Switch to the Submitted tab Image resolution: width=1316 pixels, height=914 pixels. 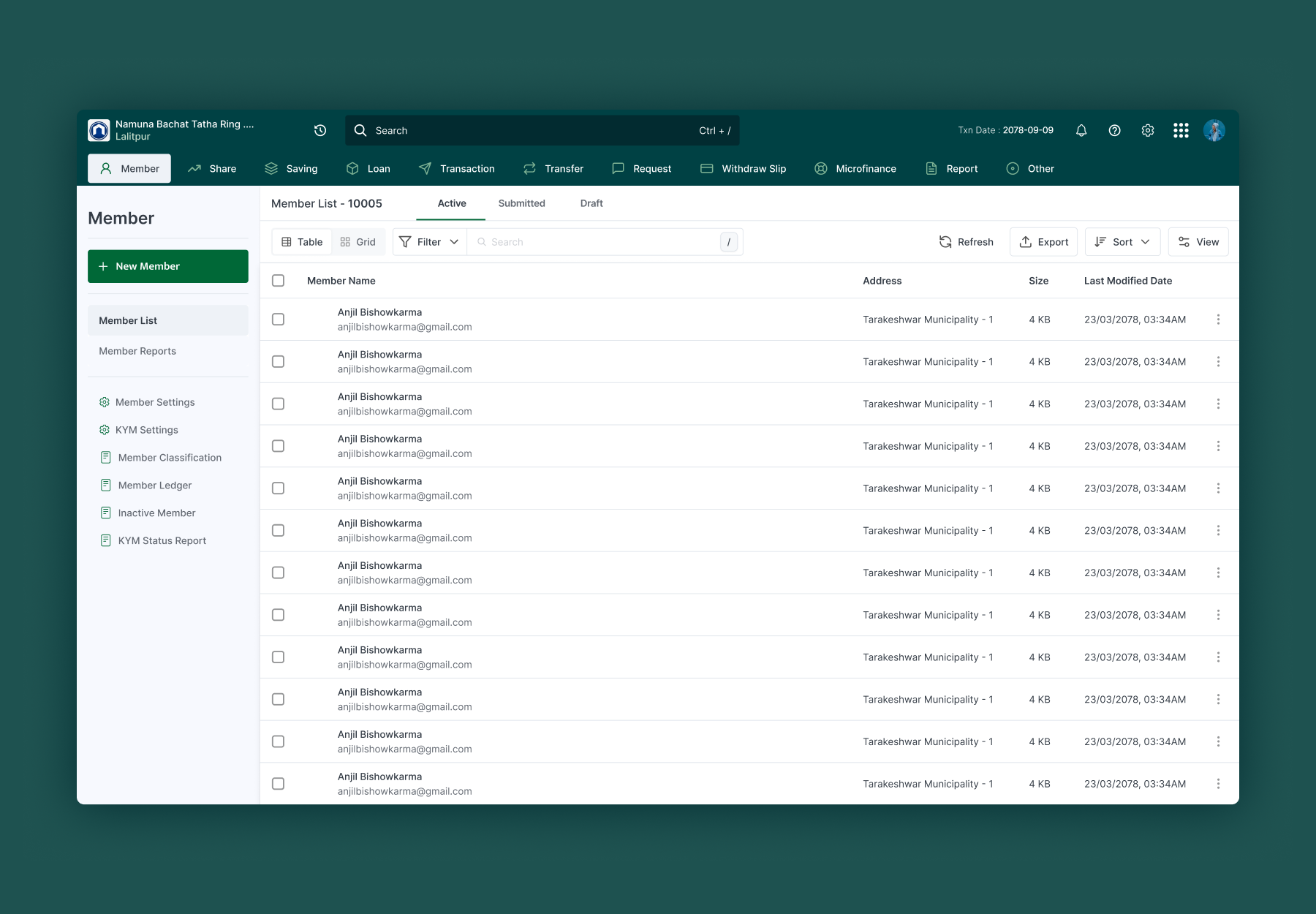pyautogui.click(x=521, y=203)
